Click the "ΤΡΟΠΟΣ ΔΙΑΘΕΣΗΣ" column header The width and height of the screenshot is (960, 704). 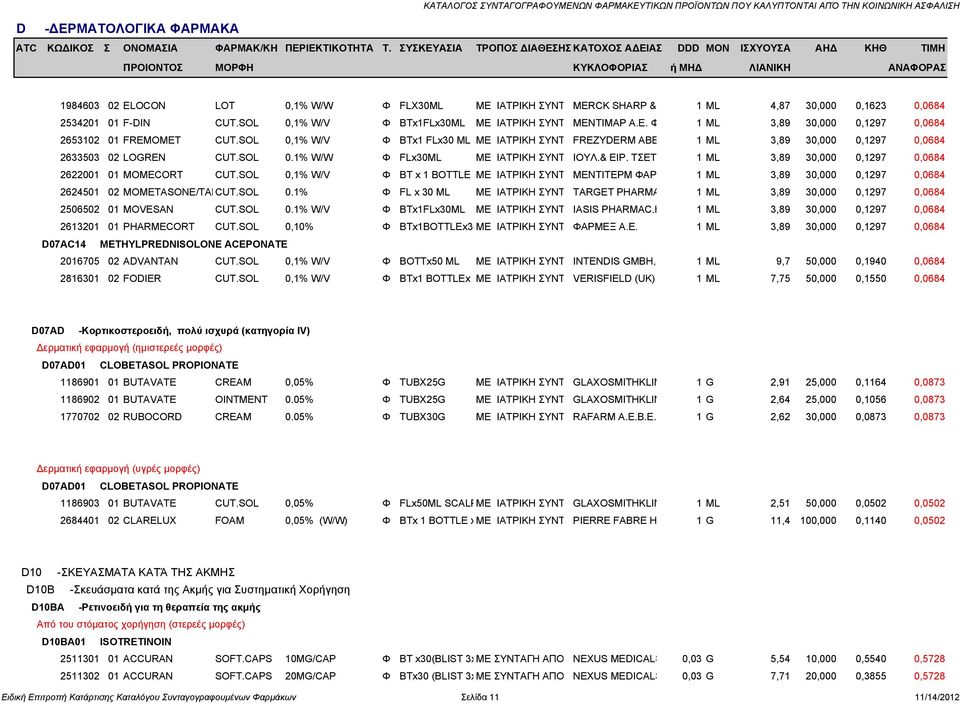point(523,48)
